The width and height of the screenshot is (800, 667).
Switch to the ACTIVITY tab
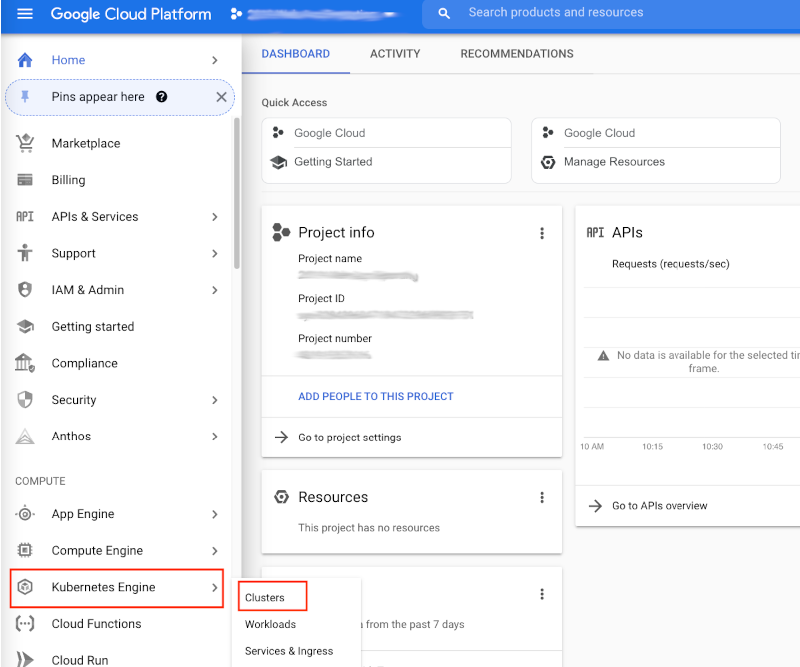[395, 54]
